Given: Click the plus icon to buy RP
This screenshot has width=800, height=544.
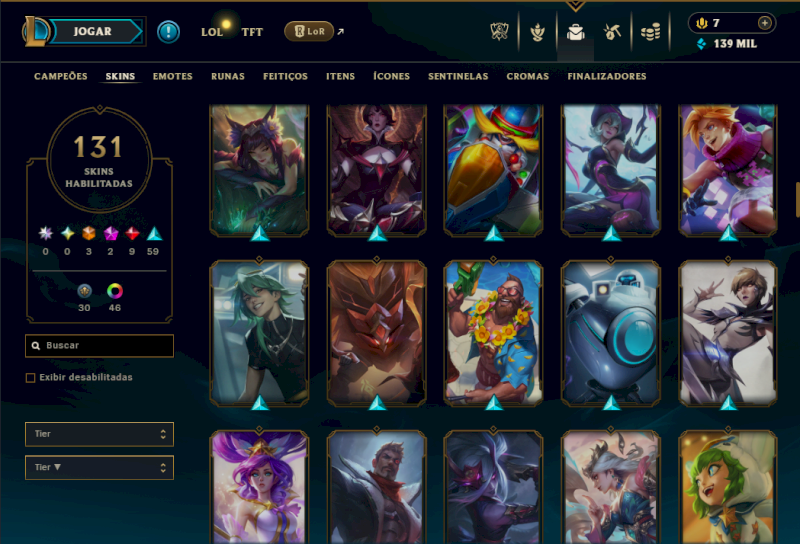Looking at the screenshot, I should coord(764,23).
